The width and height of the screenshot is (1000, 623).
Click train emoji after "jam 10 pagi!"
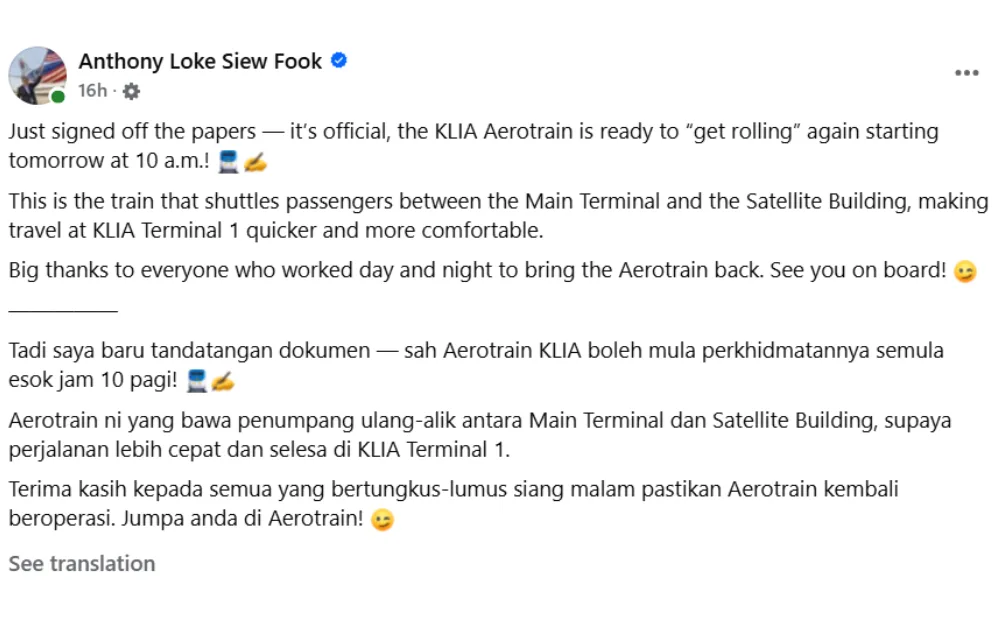click(197, 381)
